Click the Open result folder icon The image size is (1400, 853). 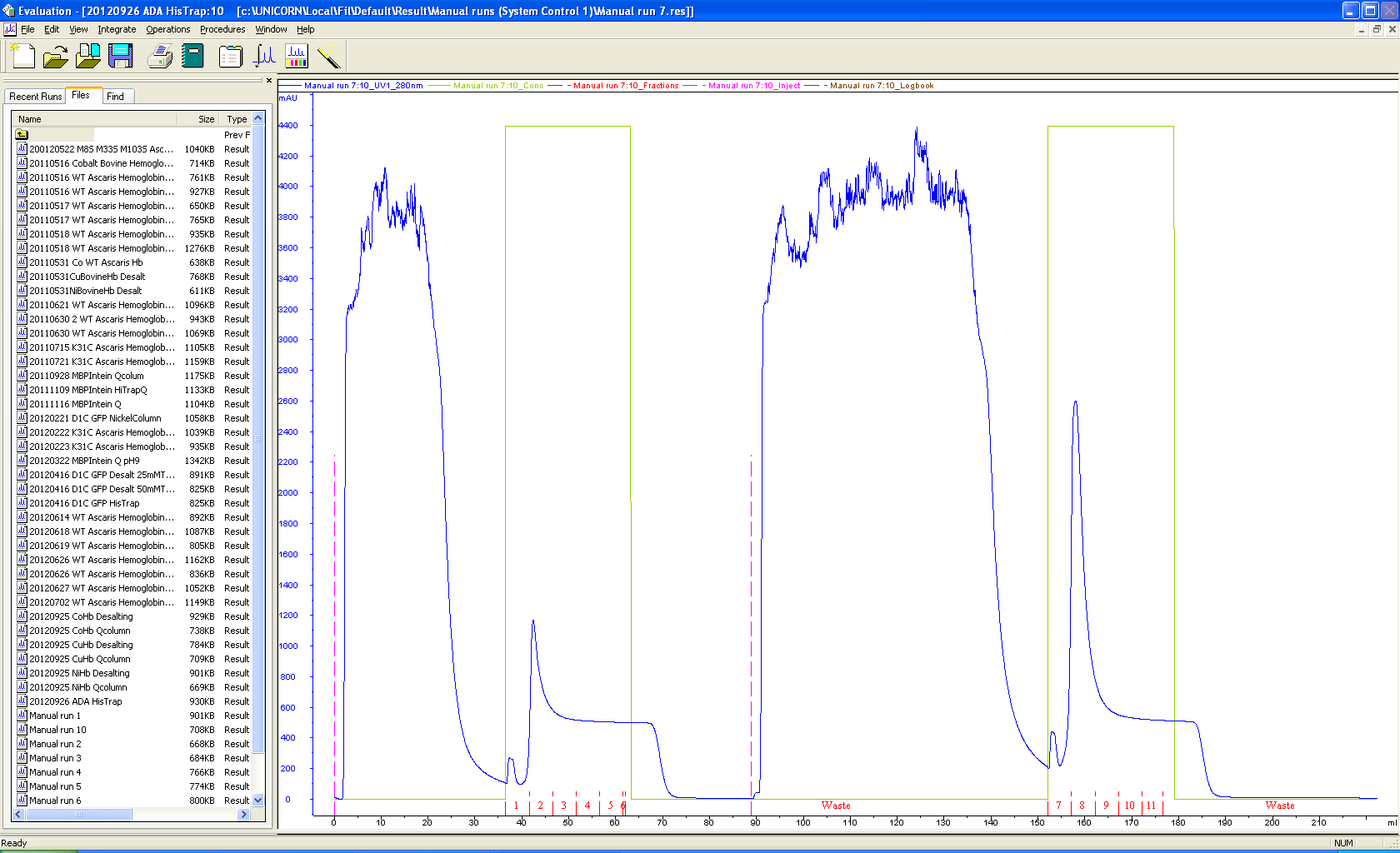[x=55, y=56]
